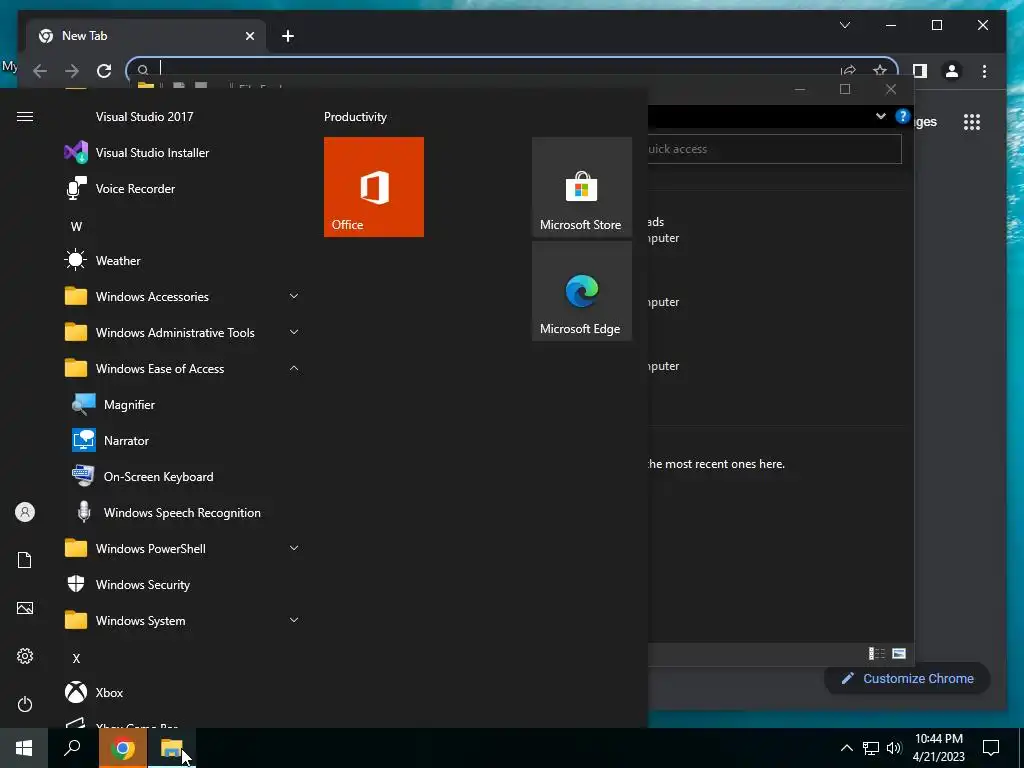Open Chrome tab search dropdown
This screenshot has height=768, width=1024.
tap(844, 25)
